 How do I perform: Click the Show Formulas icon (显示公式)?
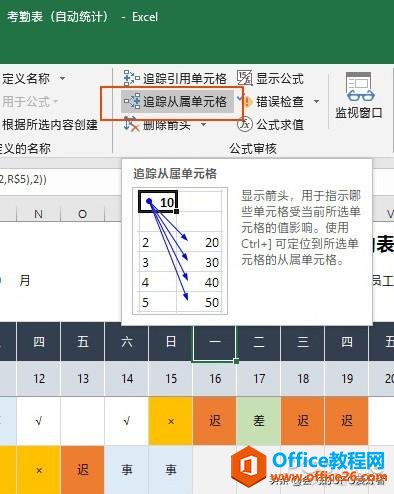(x=245, y=78)
